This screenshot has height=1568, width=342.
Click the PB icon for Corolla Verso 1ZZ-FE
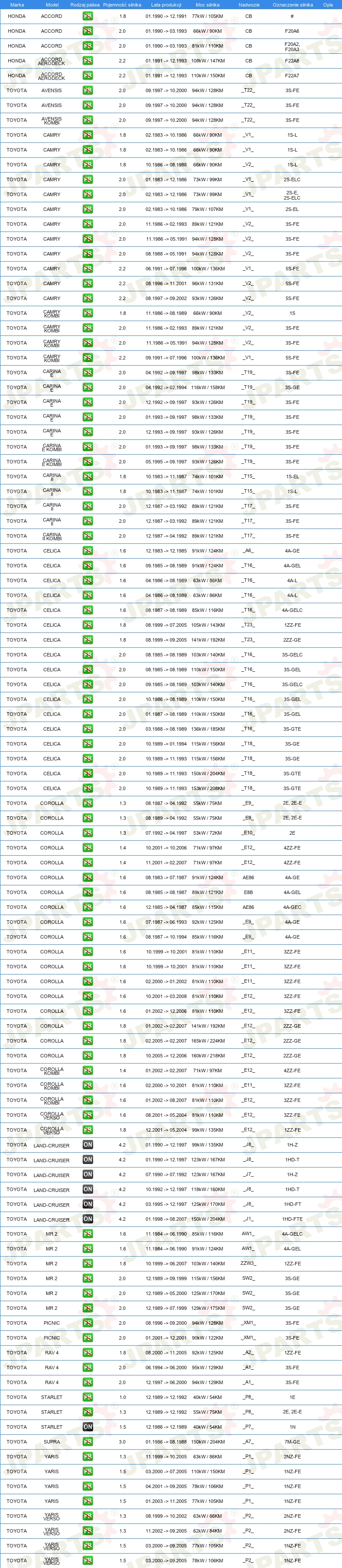pyautogui.click(x=88, y=1130)
